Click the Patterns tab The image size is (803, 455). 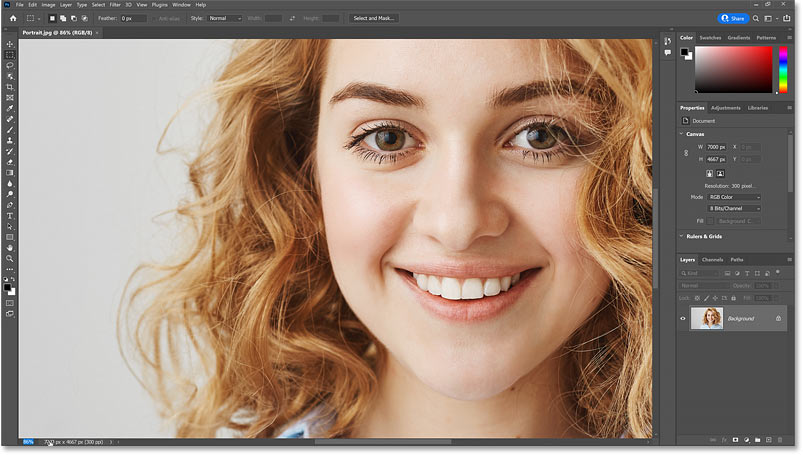point(766,38)
